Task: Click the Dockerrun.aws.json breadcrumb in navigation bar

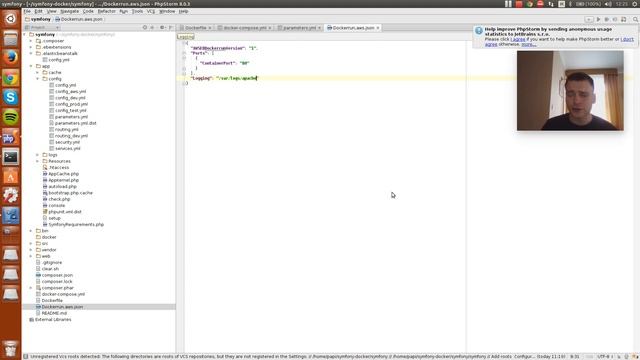Action: point(79,19)
